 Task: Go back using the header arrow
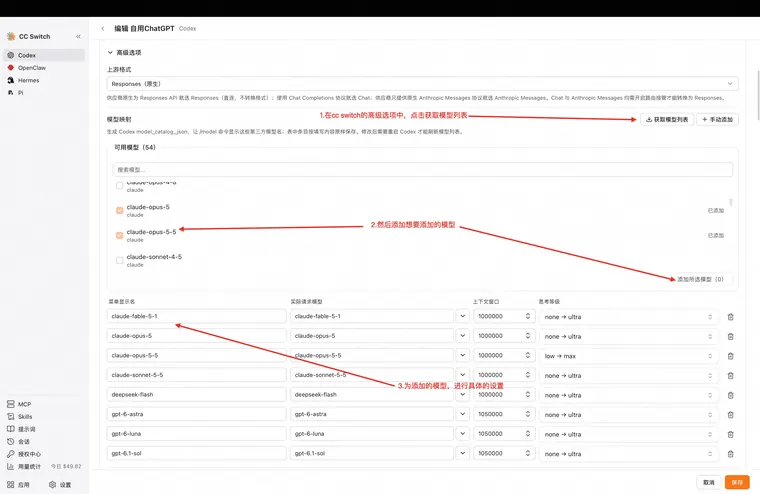pyautogui.click(x=103, y=29)
